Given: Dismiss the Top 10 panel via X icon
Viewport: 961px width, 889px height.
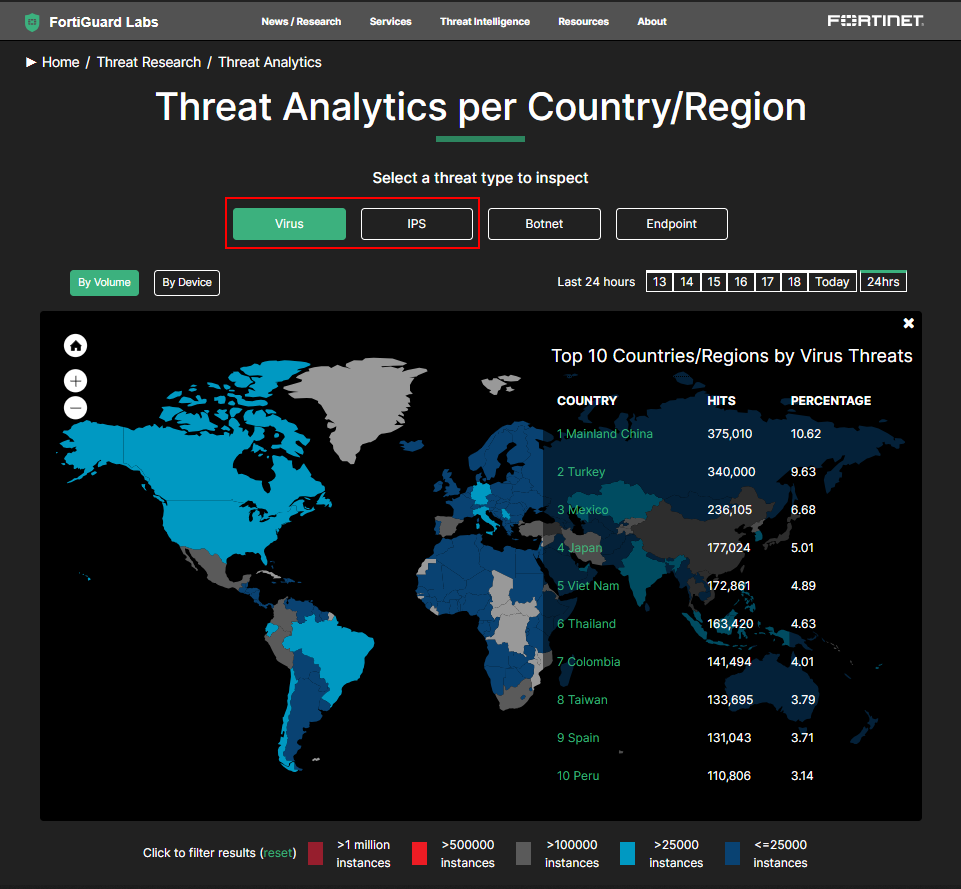Looking at the screenshot, I should click(x=908, y=323).
